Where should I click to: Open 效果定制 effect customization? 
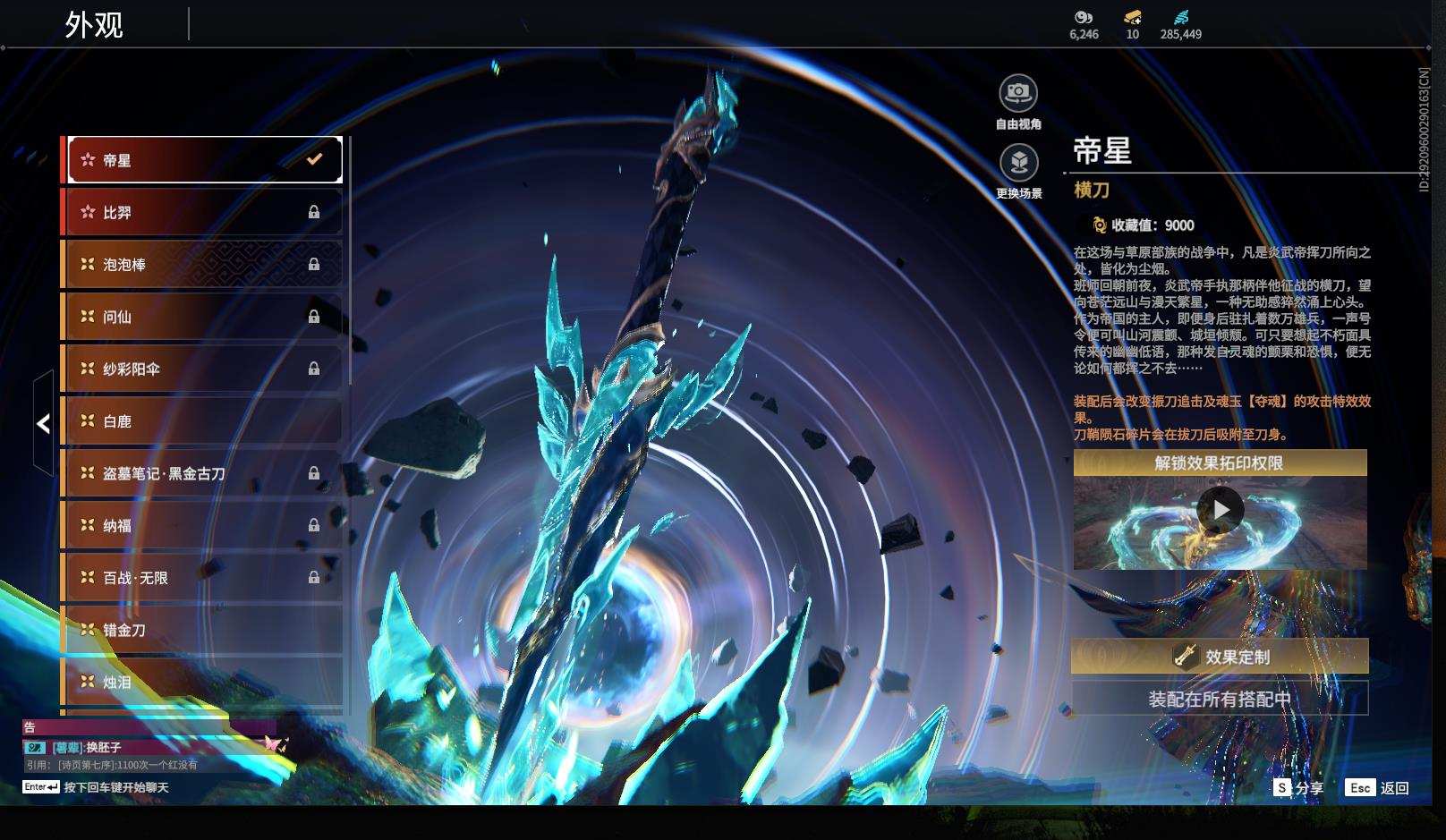1221,657
